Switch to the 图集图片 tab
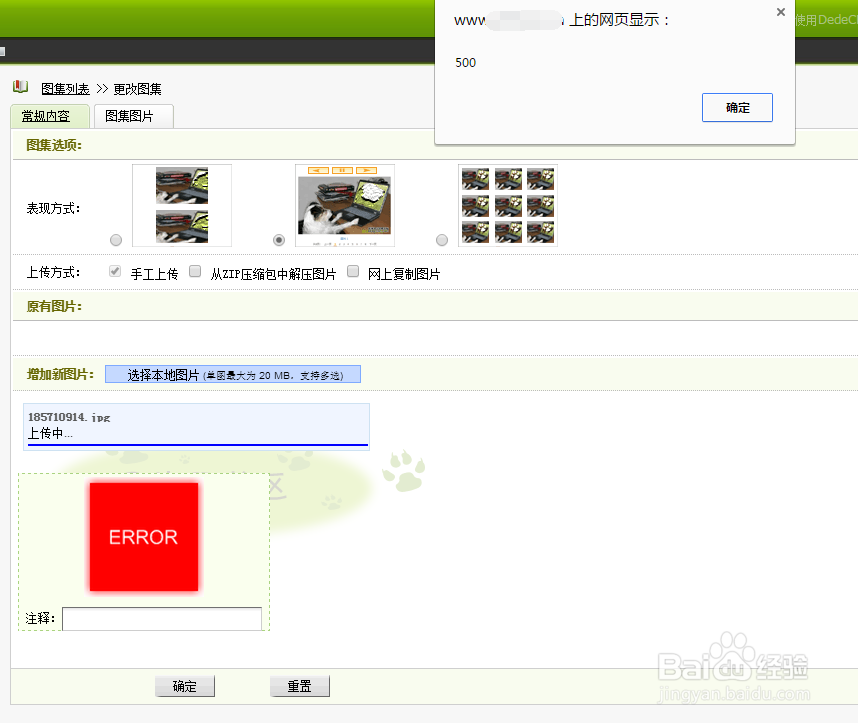The image size is (858, 723). point(134,116)
